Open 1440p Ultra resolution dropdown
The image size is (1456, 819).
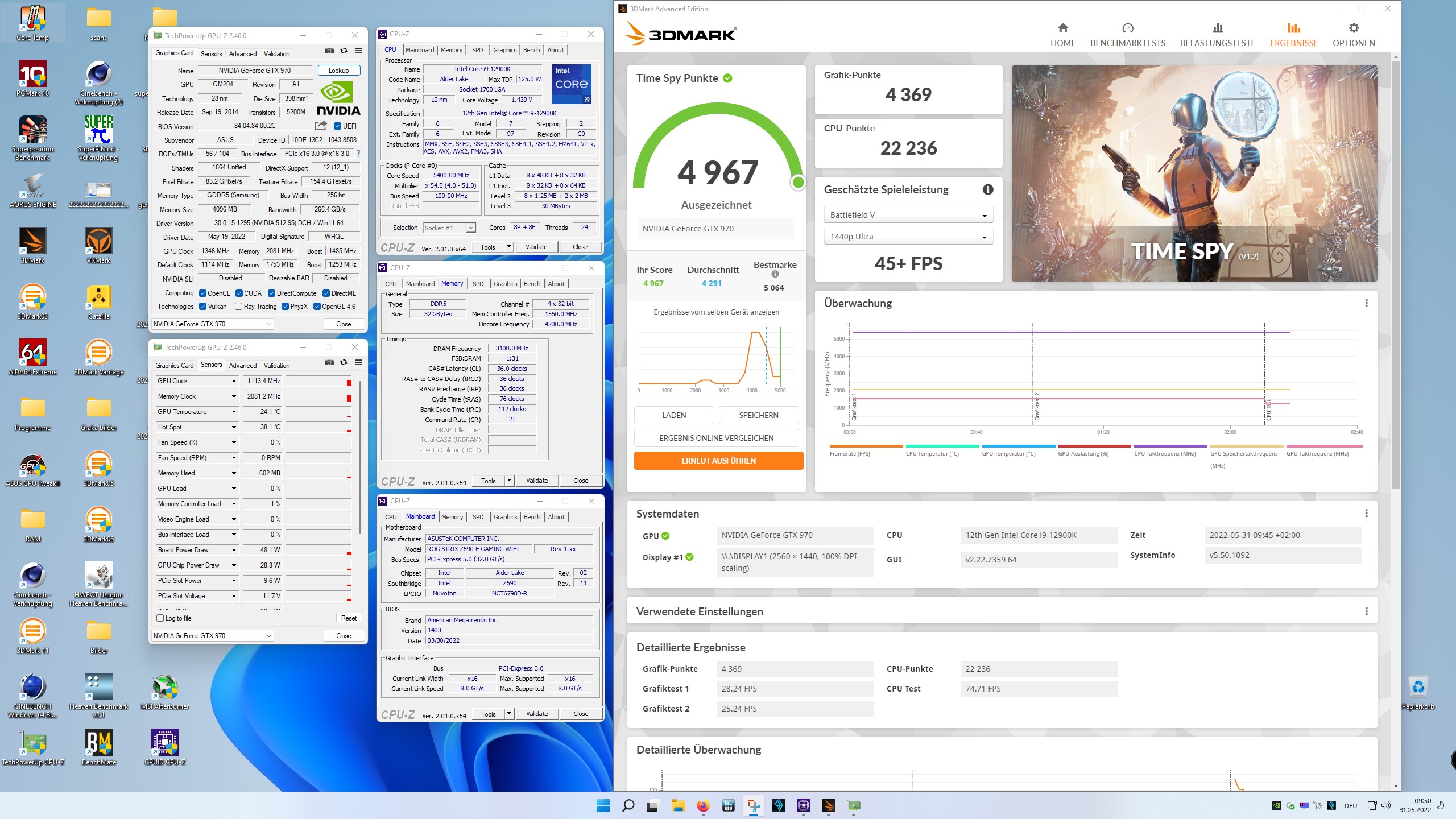tap(908, 237)
